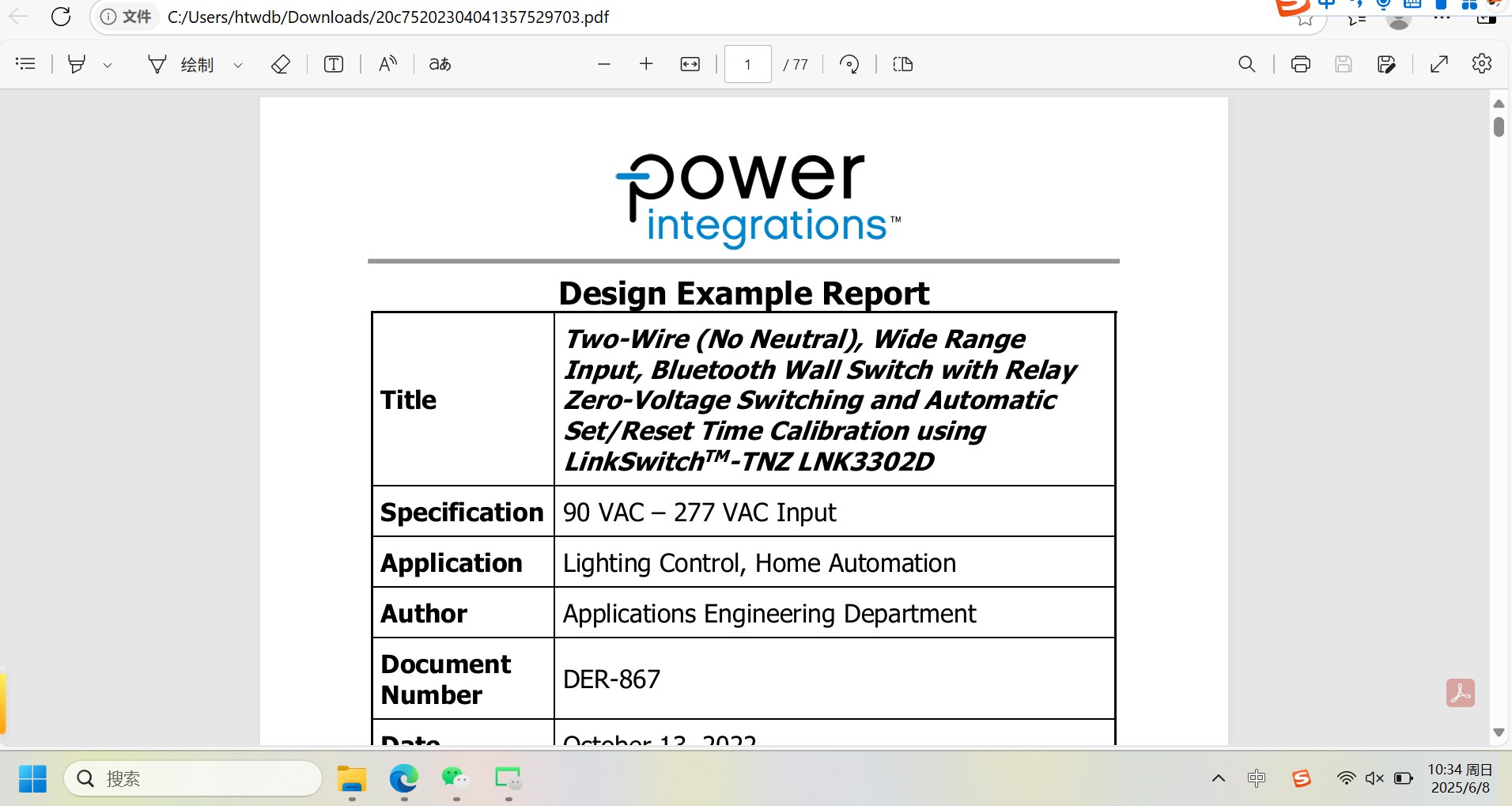1512x806 pixels.
Task: Open File Explorer from taskbar
Action: (352, 779)
